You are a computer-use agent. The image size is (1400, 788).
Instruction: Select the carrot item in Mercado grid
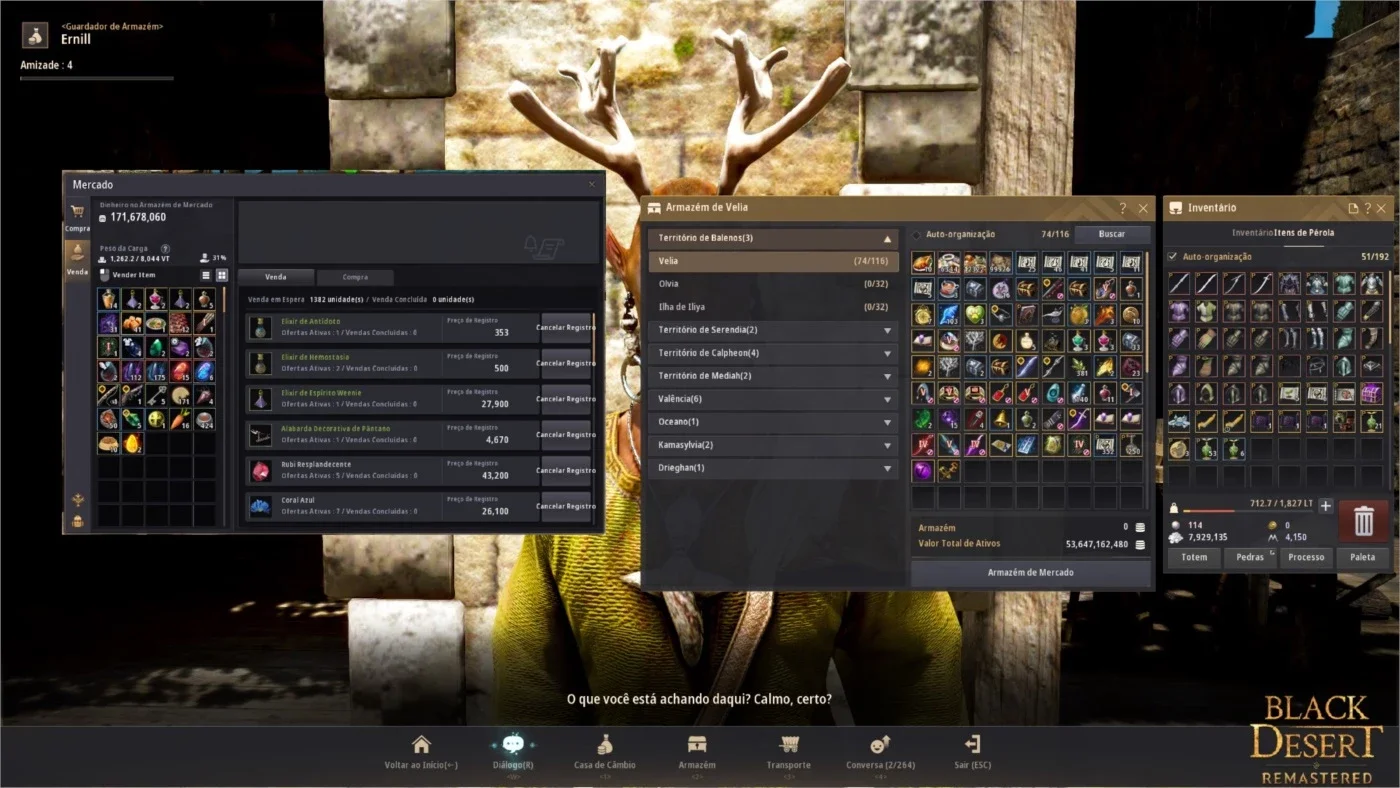click(x=180, y=420)
